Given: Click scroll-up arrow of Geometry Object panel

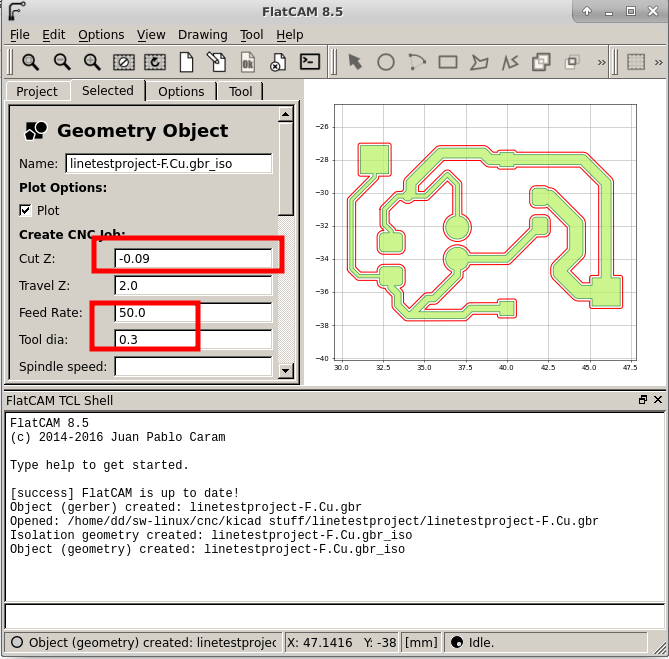Looking at the screenshot, I should (285, 114).
